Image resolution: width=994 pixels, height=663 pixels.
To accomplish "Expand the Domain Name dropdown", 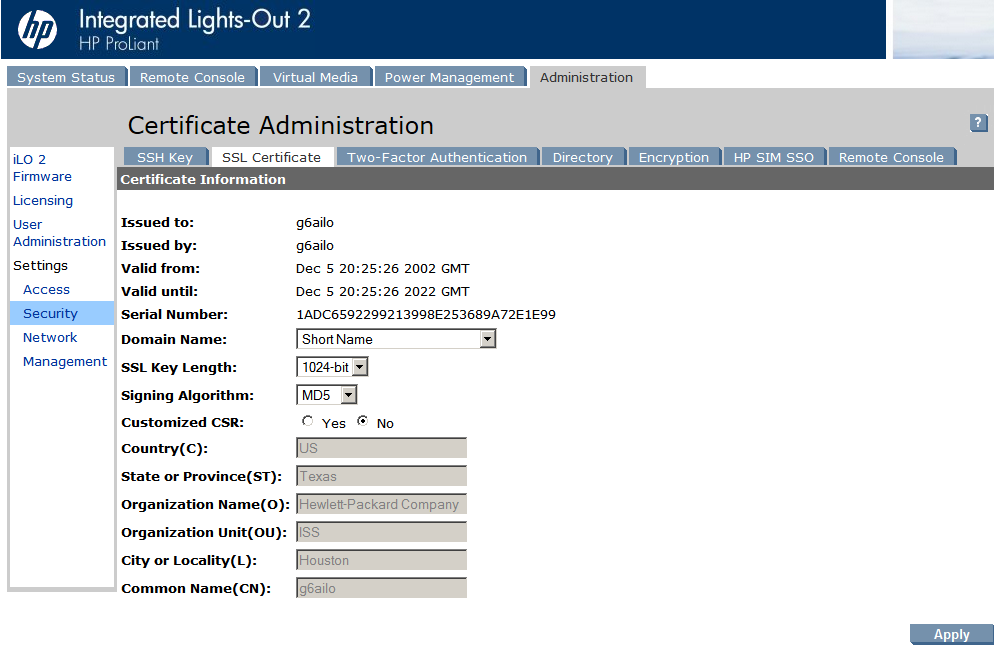I will click(396, 339).
